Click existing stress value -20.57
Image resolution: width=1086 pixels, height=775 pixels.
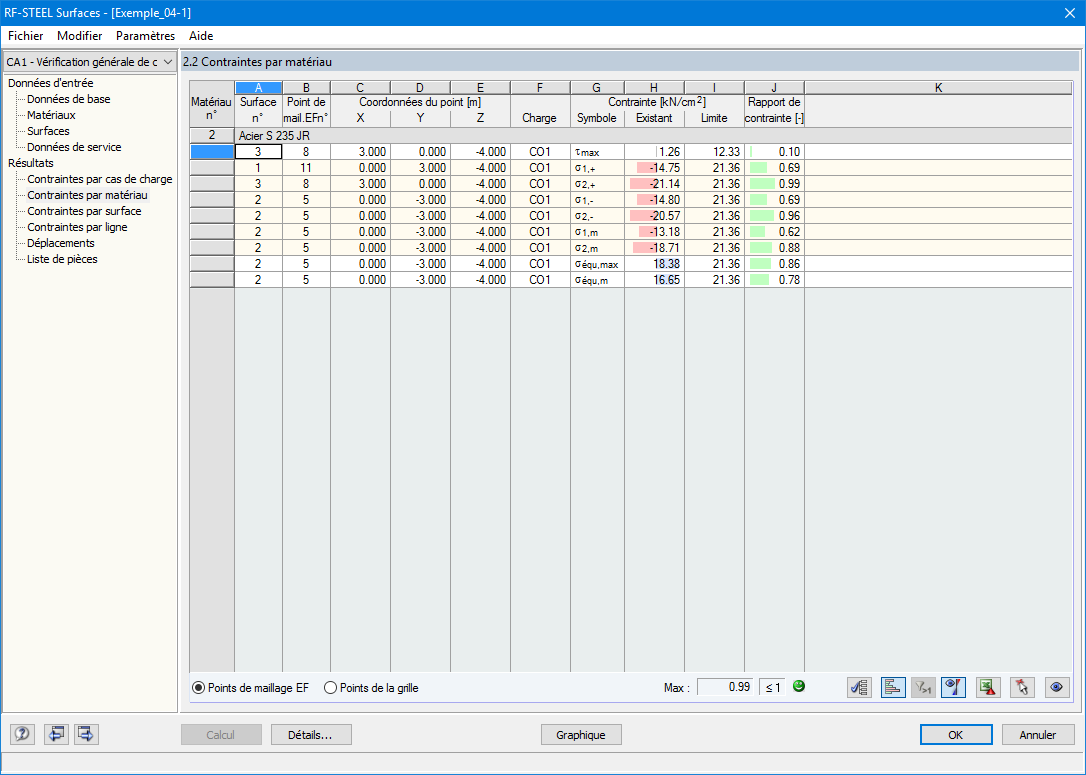pyautogui.click(x=654, y=215)
